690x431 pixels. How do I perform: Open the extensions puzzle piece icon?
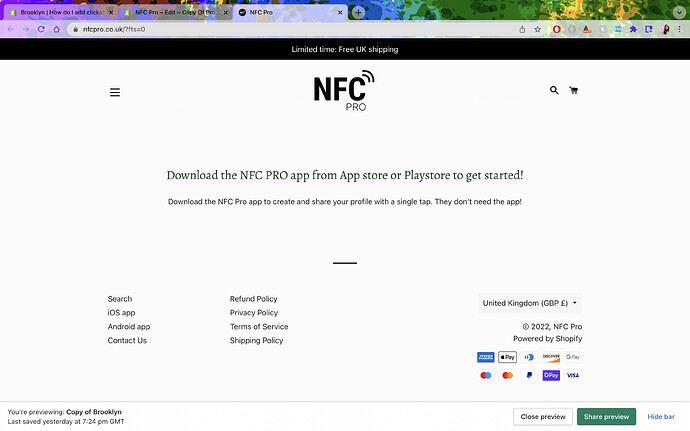[x=633, y=29]
